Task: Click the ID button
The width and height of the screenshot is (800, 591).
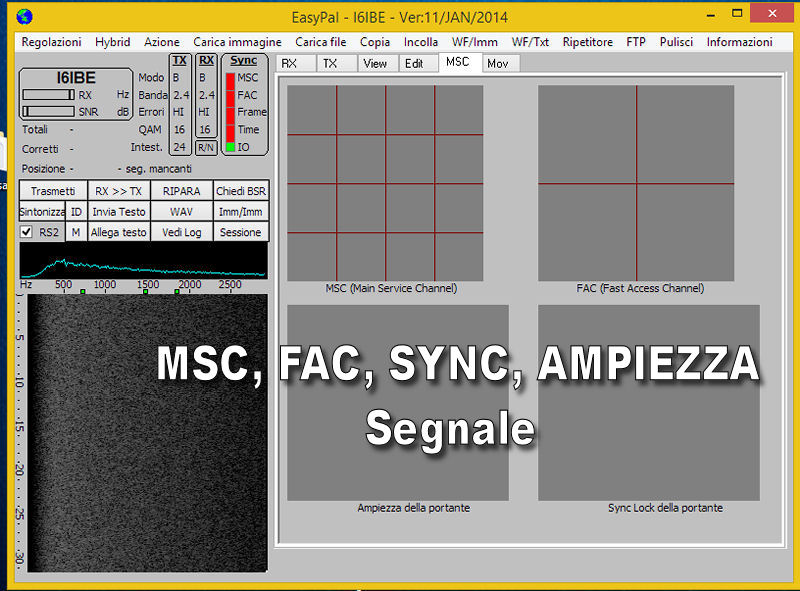Action: point(76,211)
